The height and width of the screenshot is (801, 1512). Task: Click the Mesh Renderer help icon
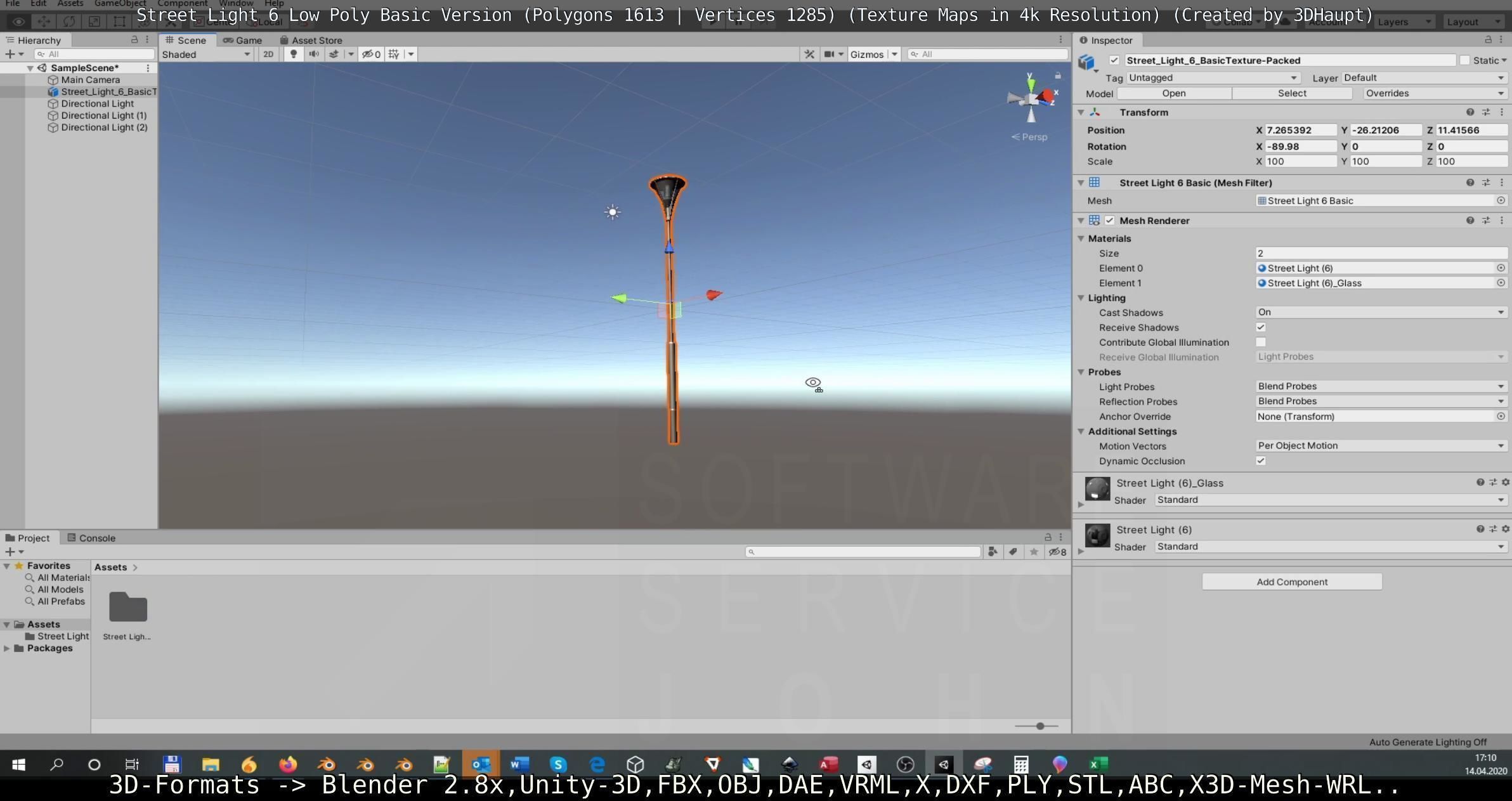click(x=1470, y=221)
